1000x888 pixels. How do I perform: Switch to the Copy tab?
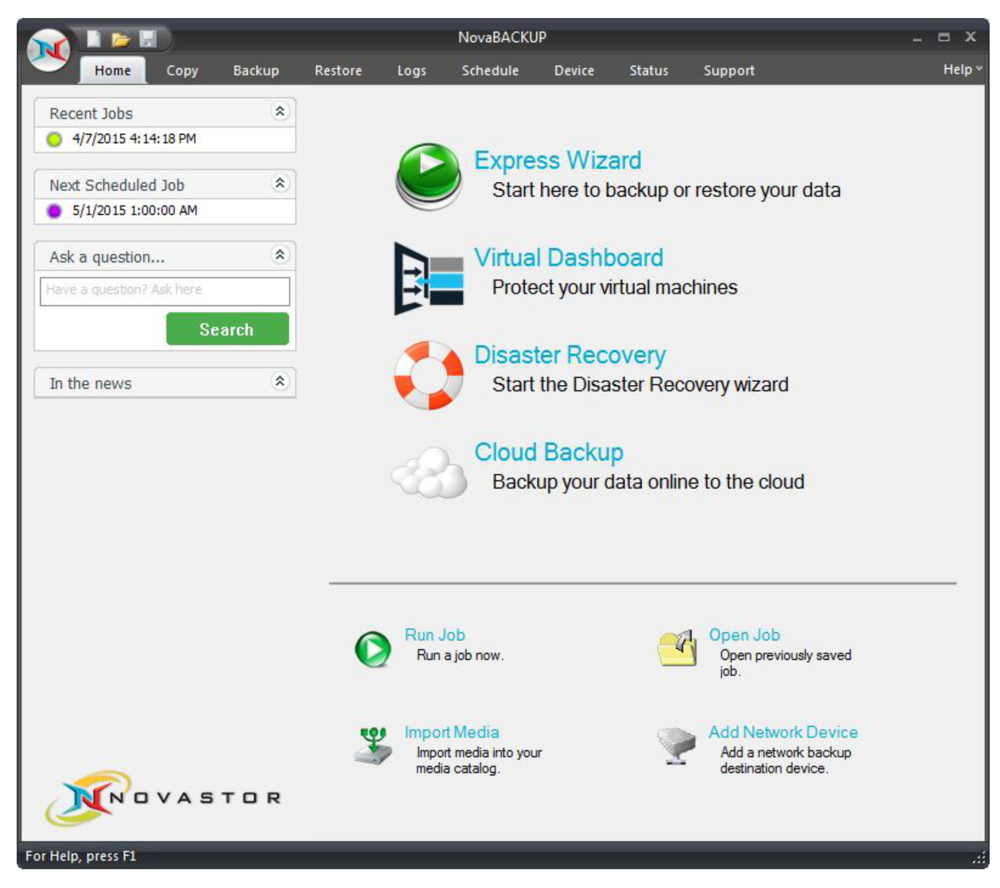pyautogui.click(x=182, y=70)
